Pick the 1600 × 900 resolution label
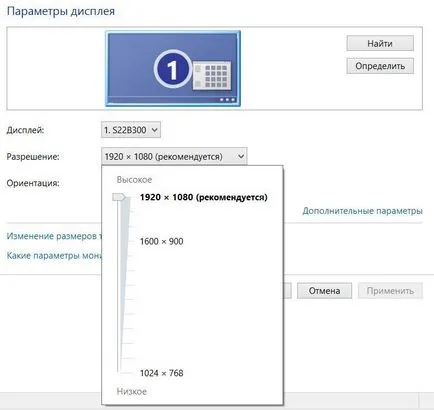The height and width of the screenshot is (410, 434). pos(162,241)
